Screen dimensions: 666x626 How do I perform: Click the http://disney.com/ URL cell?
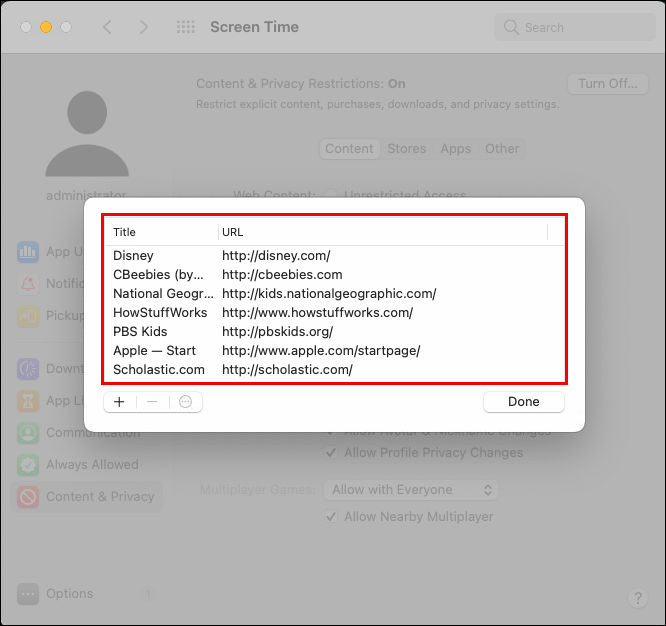[276, 256]
